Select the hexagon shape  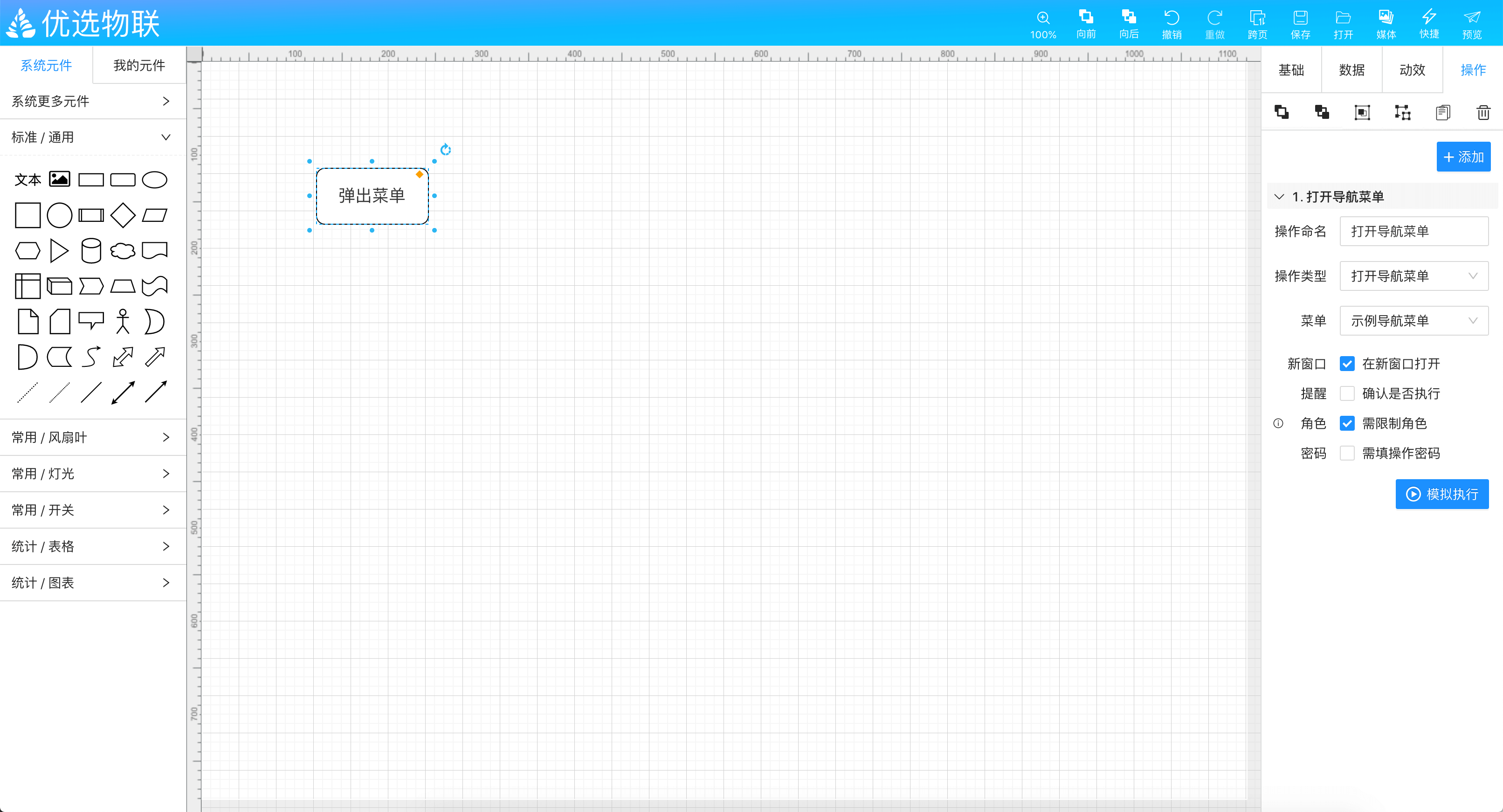click(28, 251)
